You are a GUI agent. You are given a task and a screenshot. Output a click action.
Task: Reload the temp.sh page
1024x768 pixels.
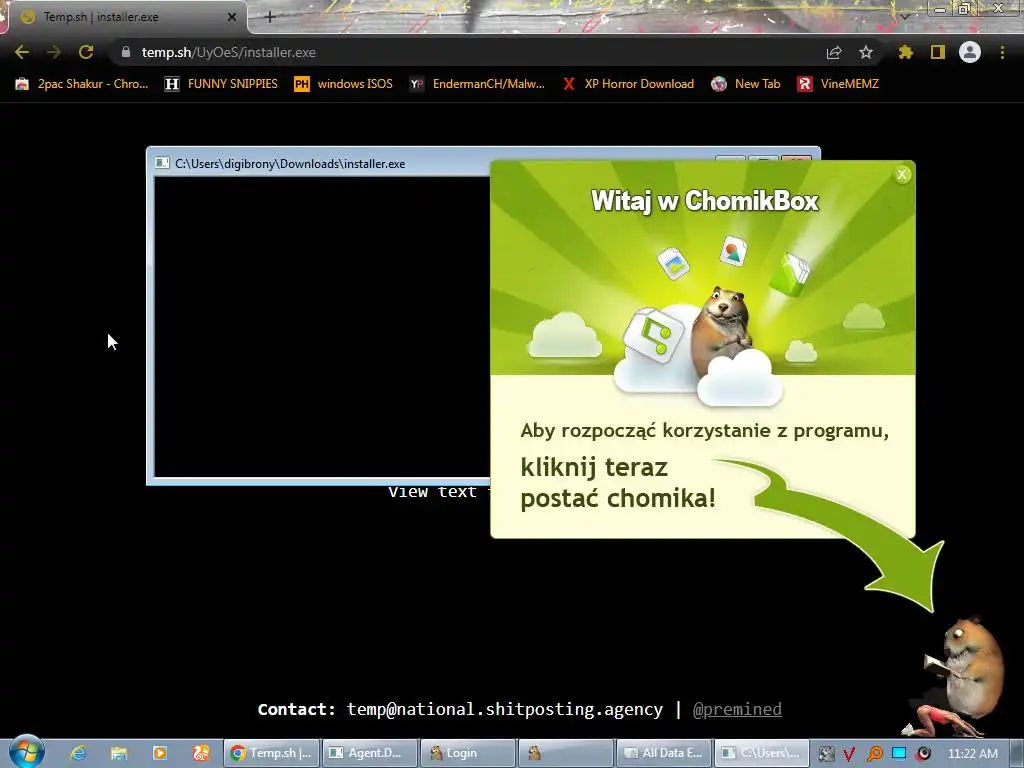86,52
